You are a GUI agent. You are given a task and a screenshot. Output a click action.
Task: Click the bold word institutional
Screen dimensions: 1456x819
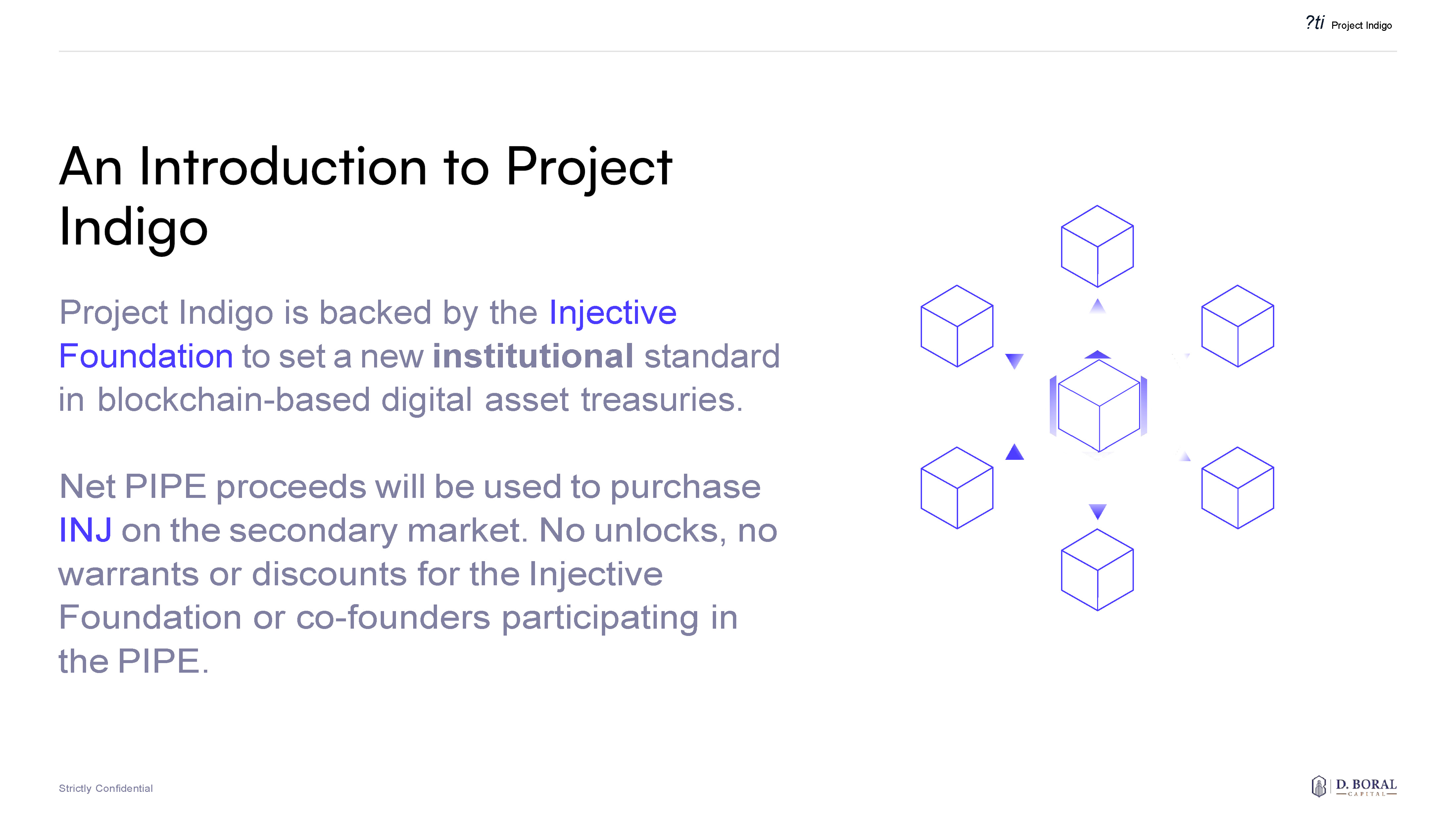coord(533,356)
